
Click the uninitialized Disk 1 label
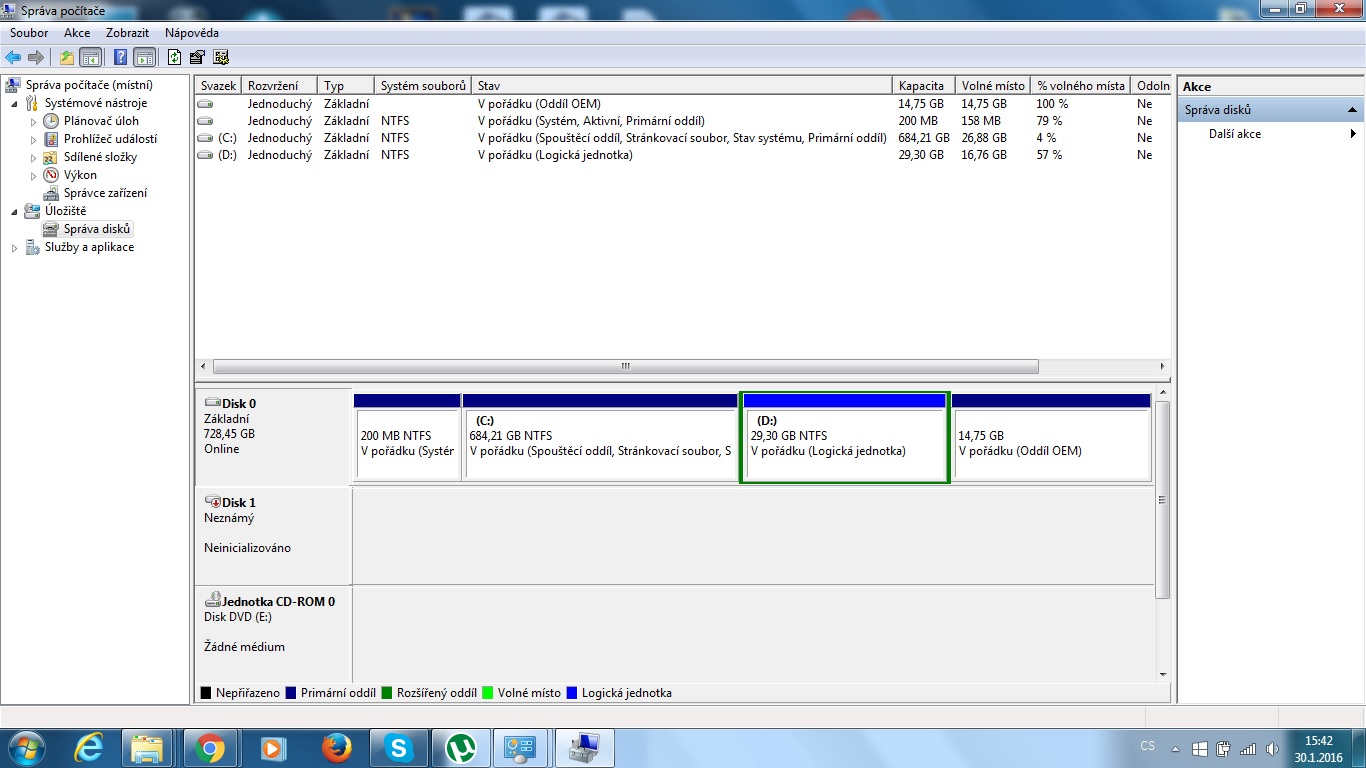coord(273,536)
